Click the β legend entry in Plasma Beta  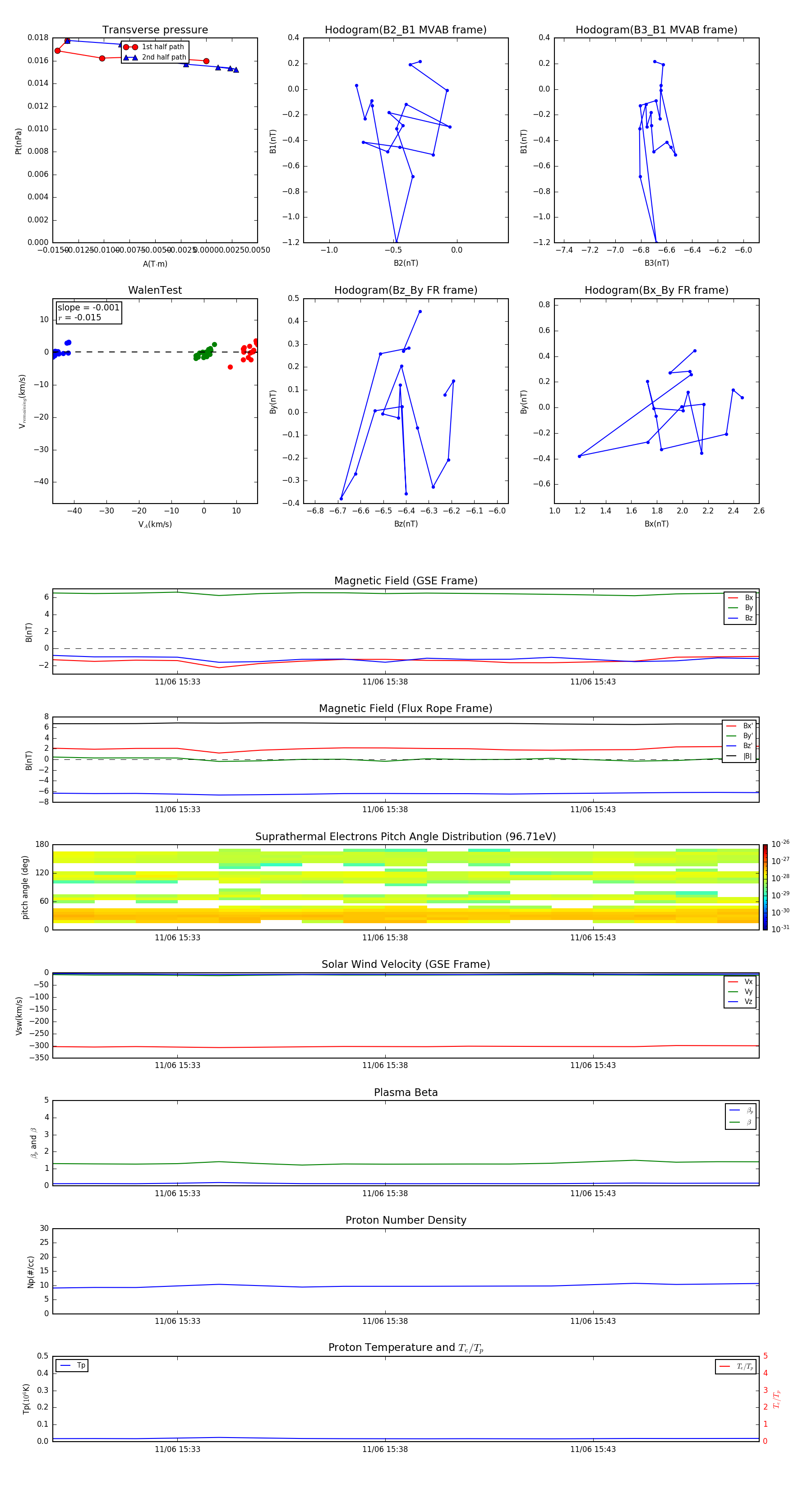pos(741,1123)
